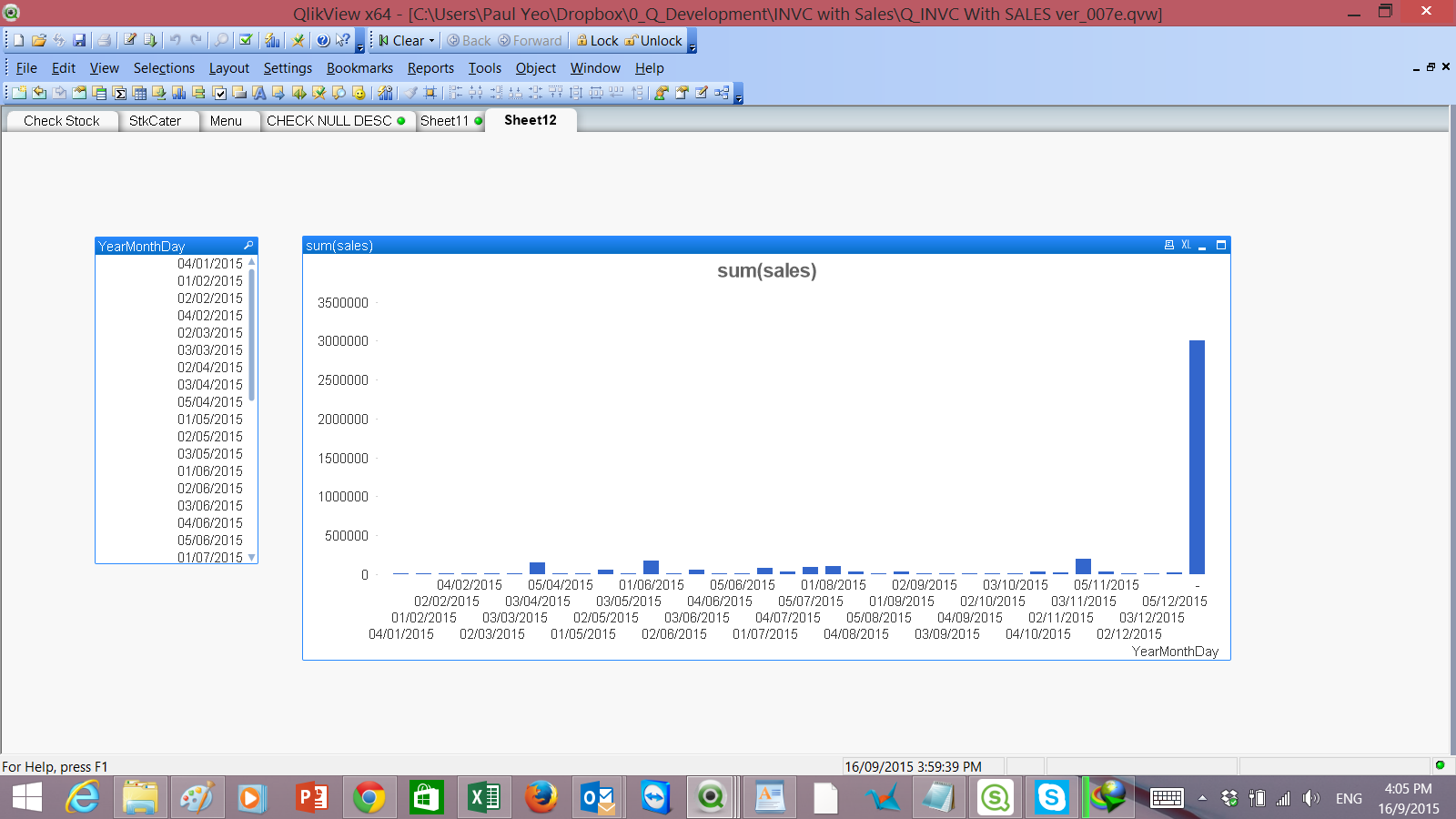Select 01/06/2015 in YearMonthDay list
This screenshot has height=819, width=1456.
coord(172,471)
